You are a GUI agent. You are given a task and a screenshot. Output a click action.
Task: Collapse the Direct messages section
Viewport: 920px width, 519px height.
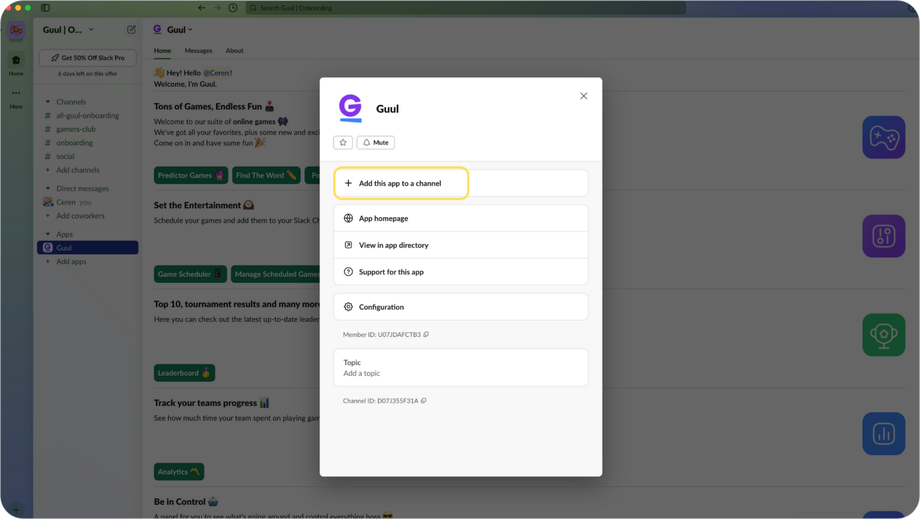47,188
